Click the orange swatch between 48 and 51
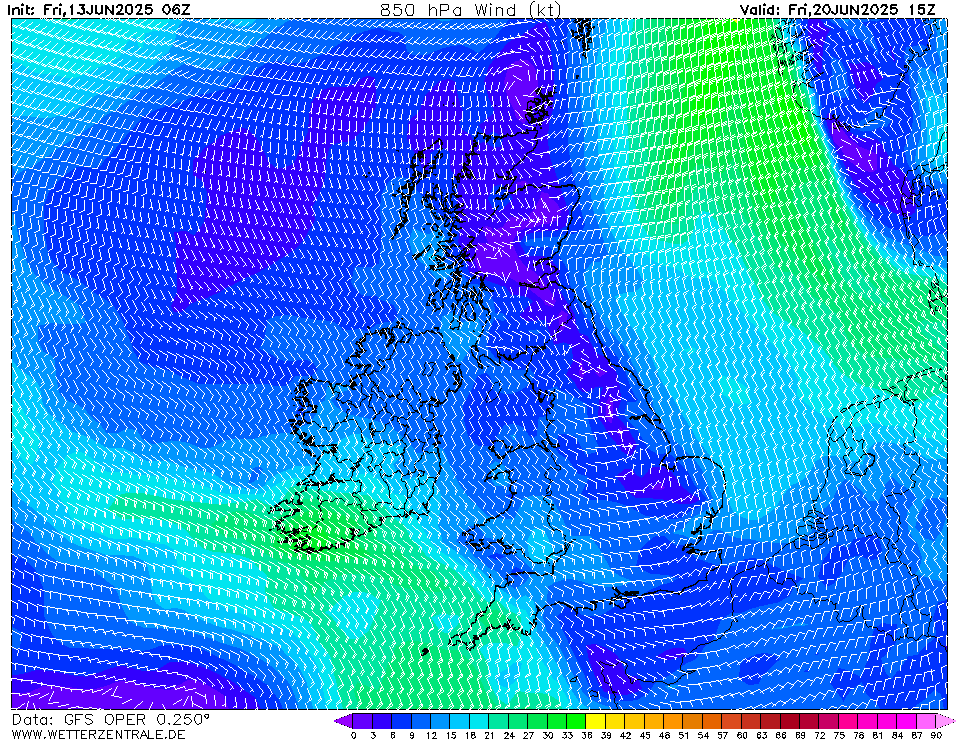The image size is (959, 741). (x=673, y=721)
